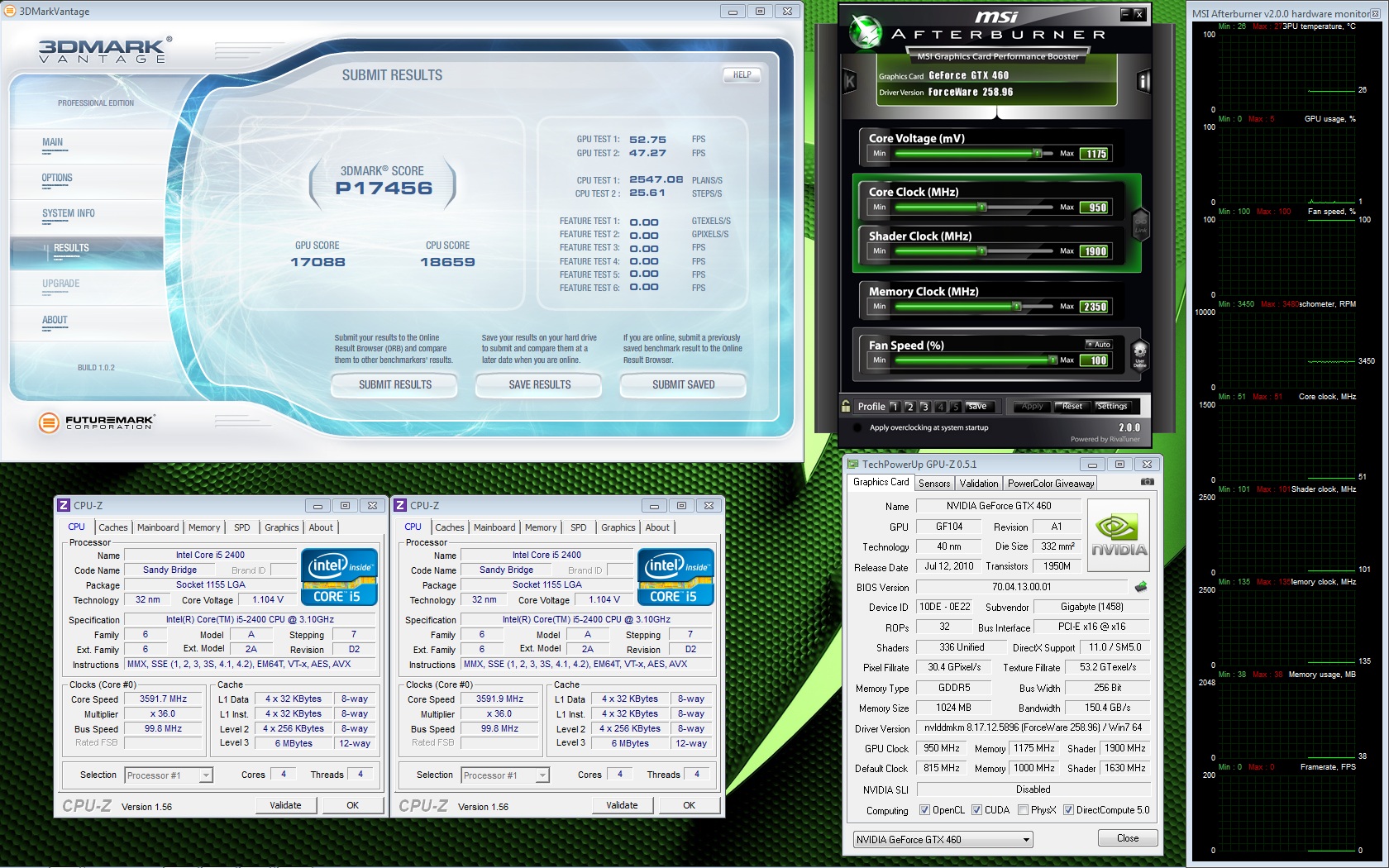The height and width of the screenshot is (868, 1389).
Task: Uncheck the OpenCL checkbox in GPU-Z
Action: [924, 810]
